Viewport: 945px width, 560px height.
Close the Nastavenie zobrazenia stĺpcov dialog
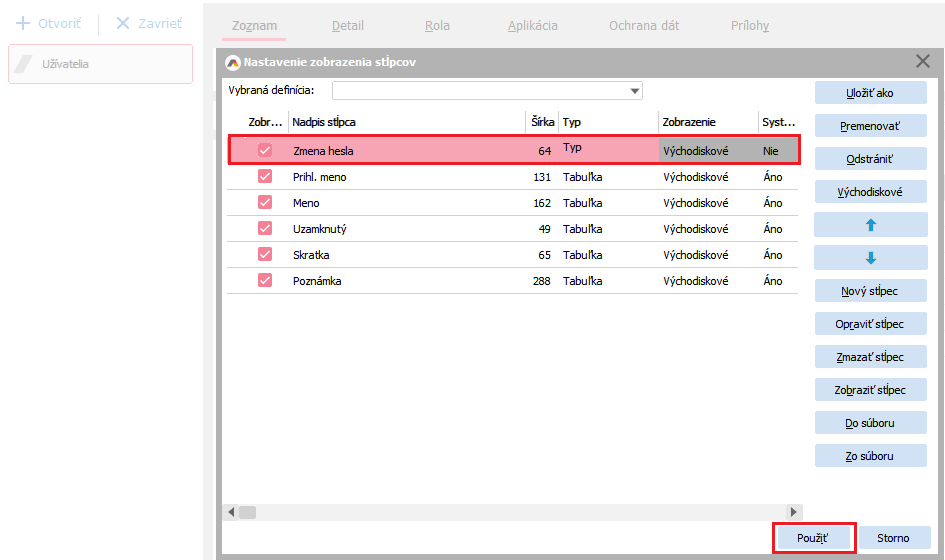point(923,61)
